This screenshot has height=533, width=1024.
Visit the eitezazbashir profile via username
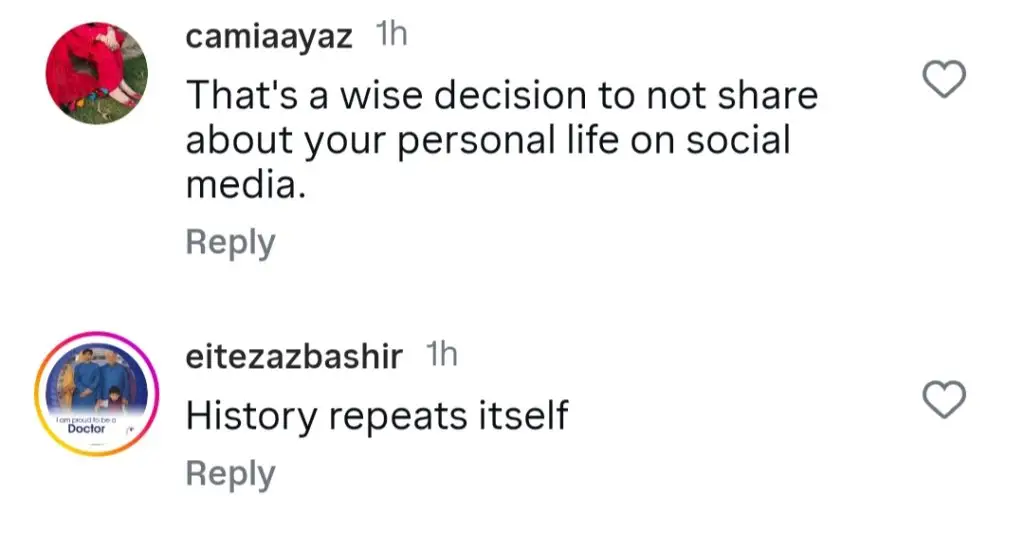tap(294, 357)
